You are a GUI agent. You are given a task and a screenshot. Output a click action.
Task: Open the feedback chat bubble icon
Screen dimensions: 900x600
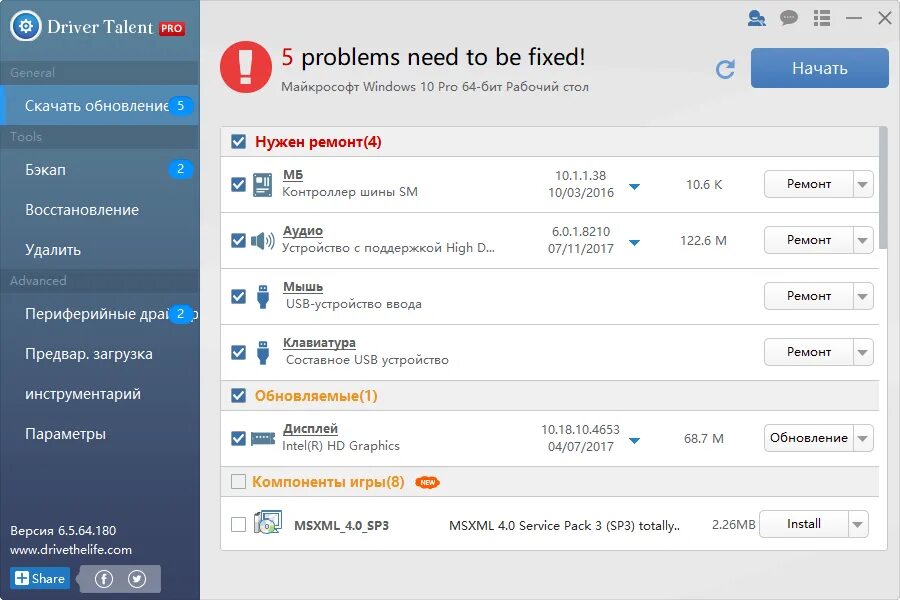(x=789, y=18)
